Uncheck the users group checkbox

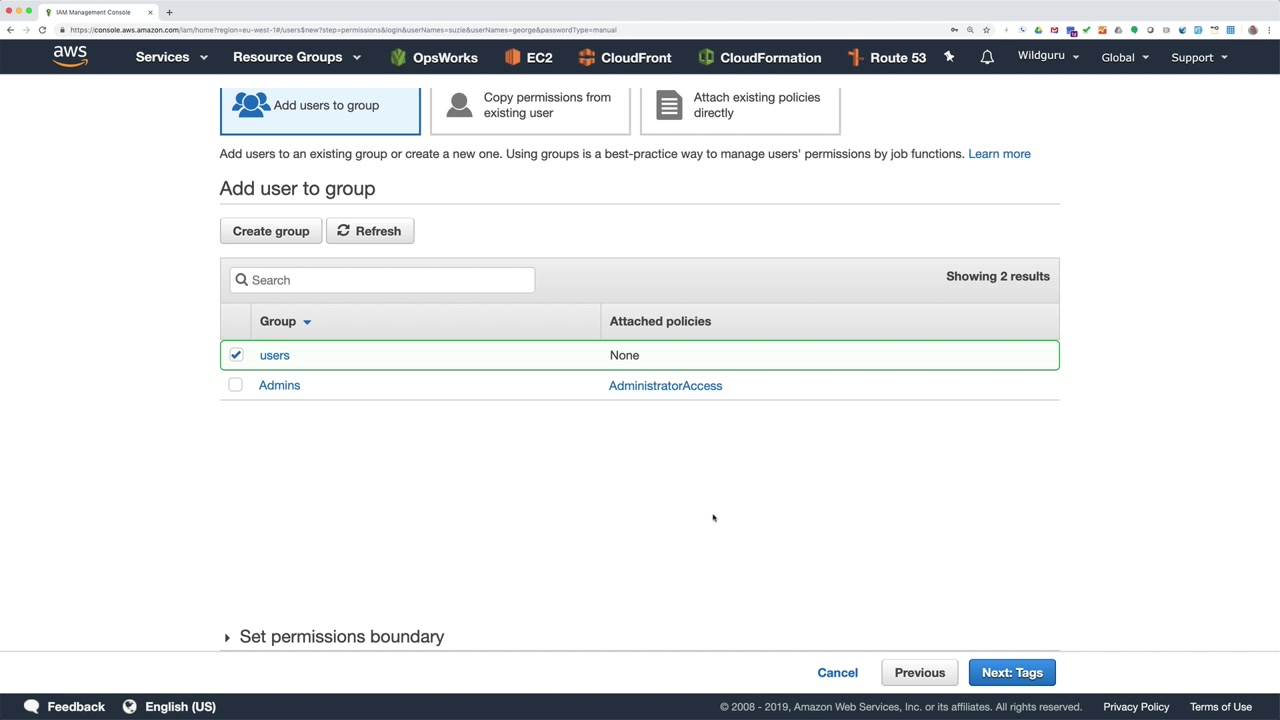pyautogui.click(x=236, y=355)
